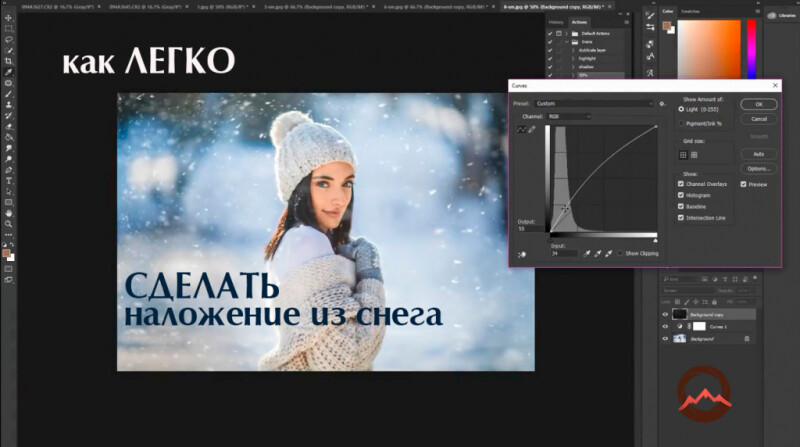Open the Character panel icon in the dock
The image size is (800, 447).
tap(650, 56)
